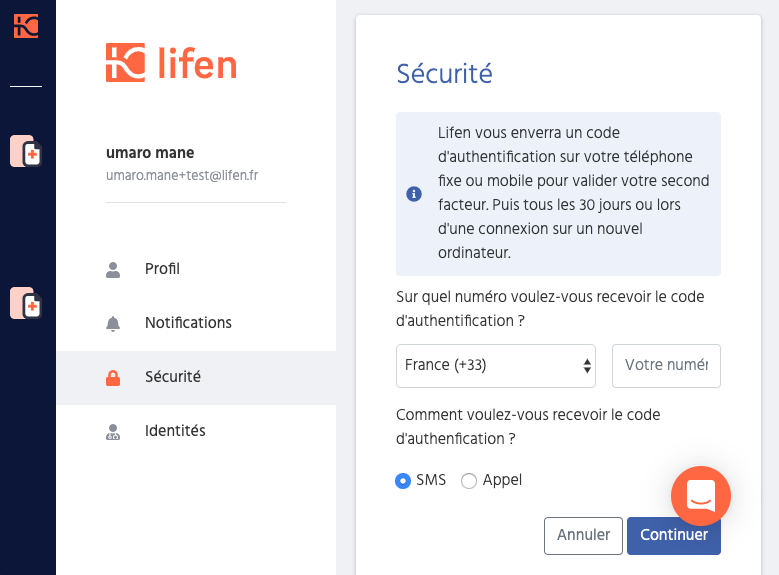Open the upper medical document icon in sidebar
Viewport: 779px width, 575px height.
click(x=26, y=151)
